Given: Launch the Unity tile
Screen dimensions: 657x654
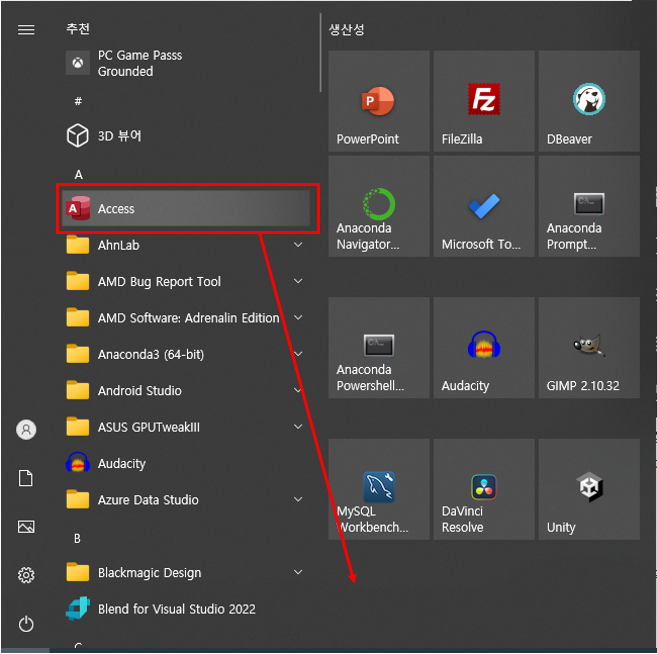Looking at the screenshot, I should pos(589,489).
